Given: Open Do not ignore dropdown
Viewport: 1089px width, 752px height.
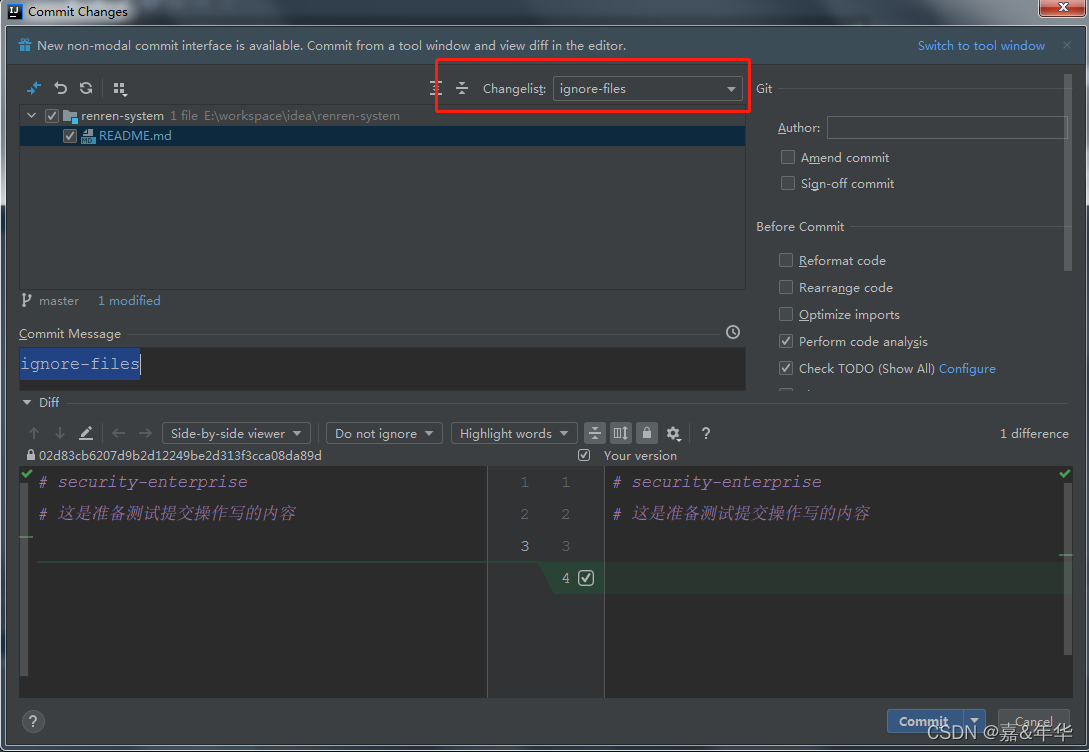Looking at the screenshot, I should [x=384, y=433].
